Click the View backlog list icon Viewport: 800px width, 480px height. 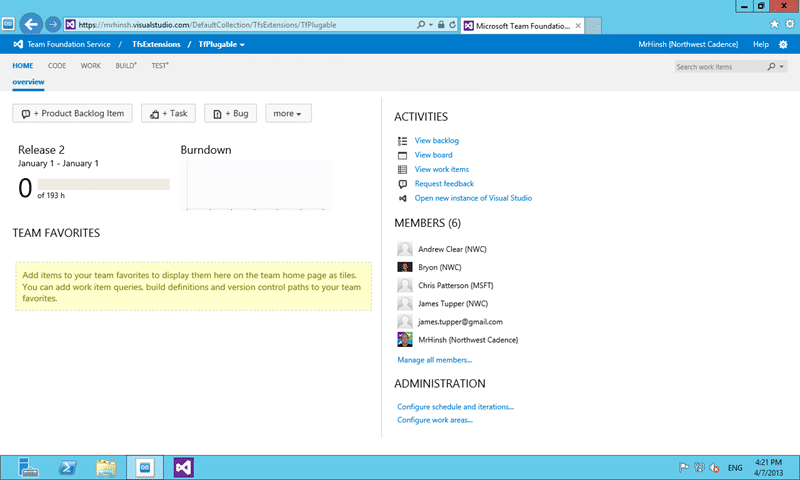pyautogui.click(x=403, y=141)
